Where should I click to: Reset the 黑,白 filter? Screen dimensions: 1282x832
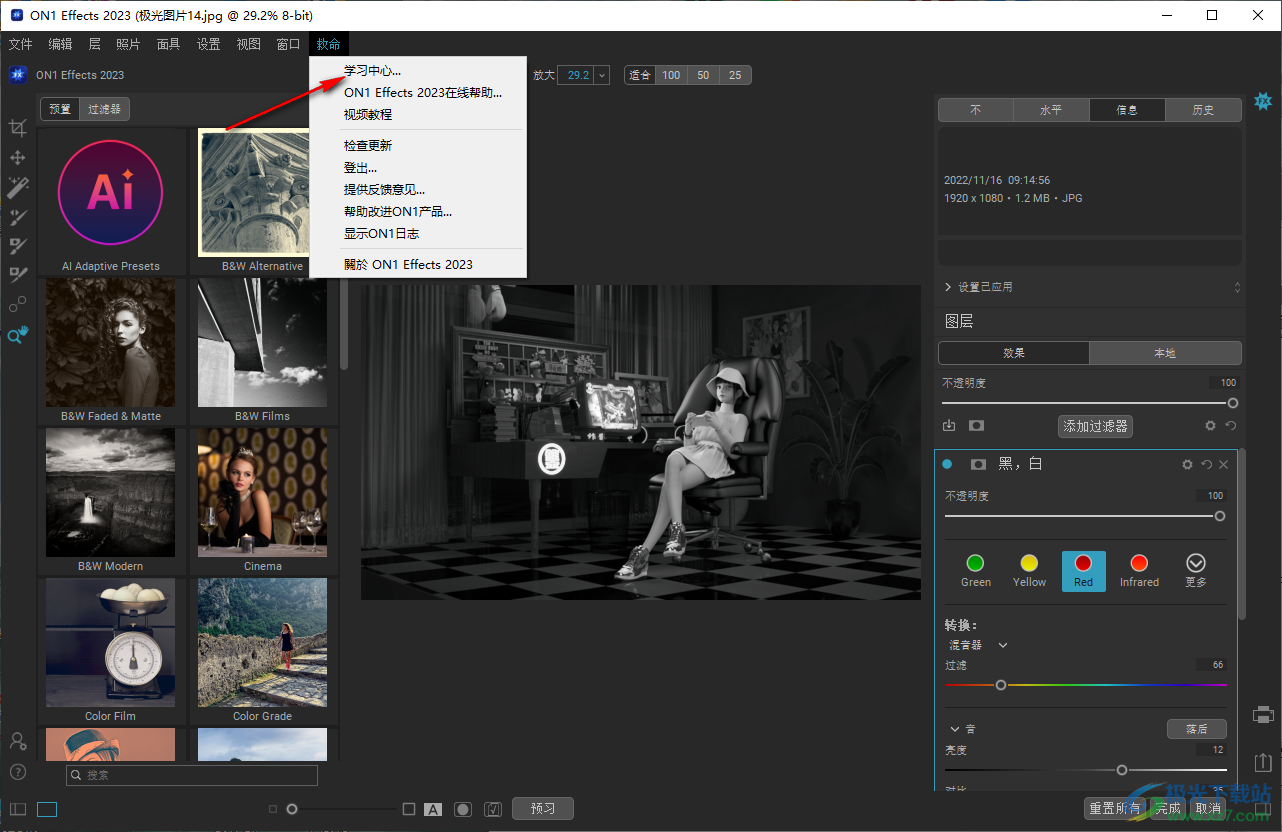pos(1206,464)
